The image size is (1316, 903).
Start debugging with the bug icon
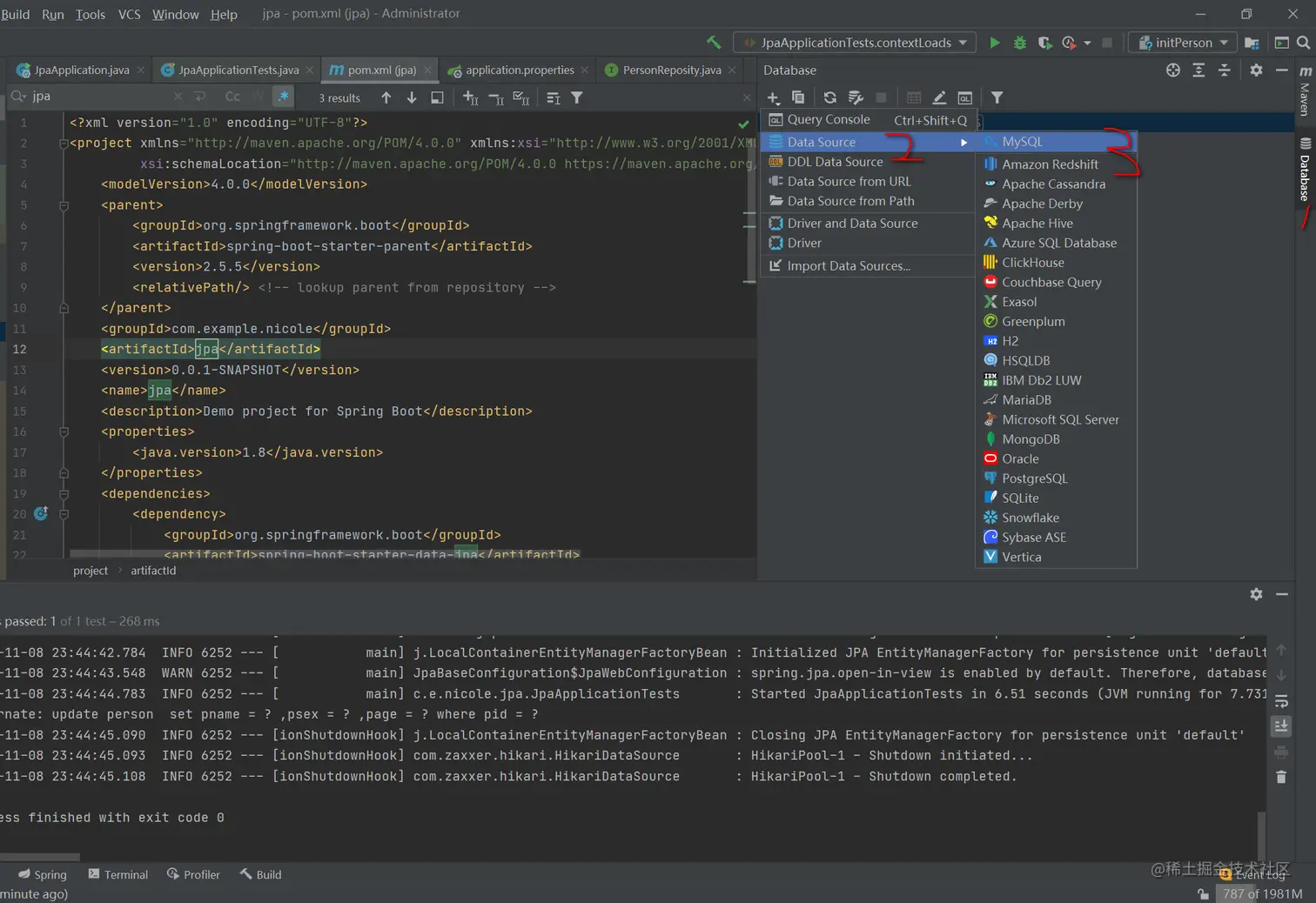point(1019,43)
